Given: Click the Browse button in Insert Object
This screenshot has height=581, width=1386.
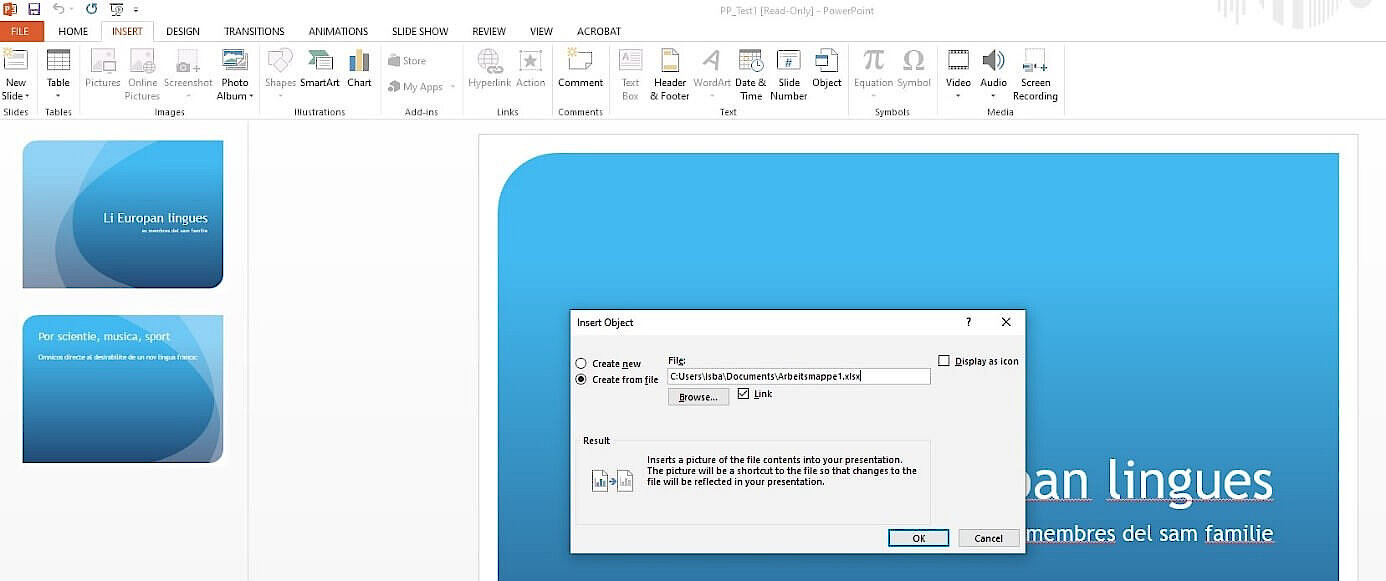Looking at the screenshot, I should pyautogui.click(x=698, y=396).
